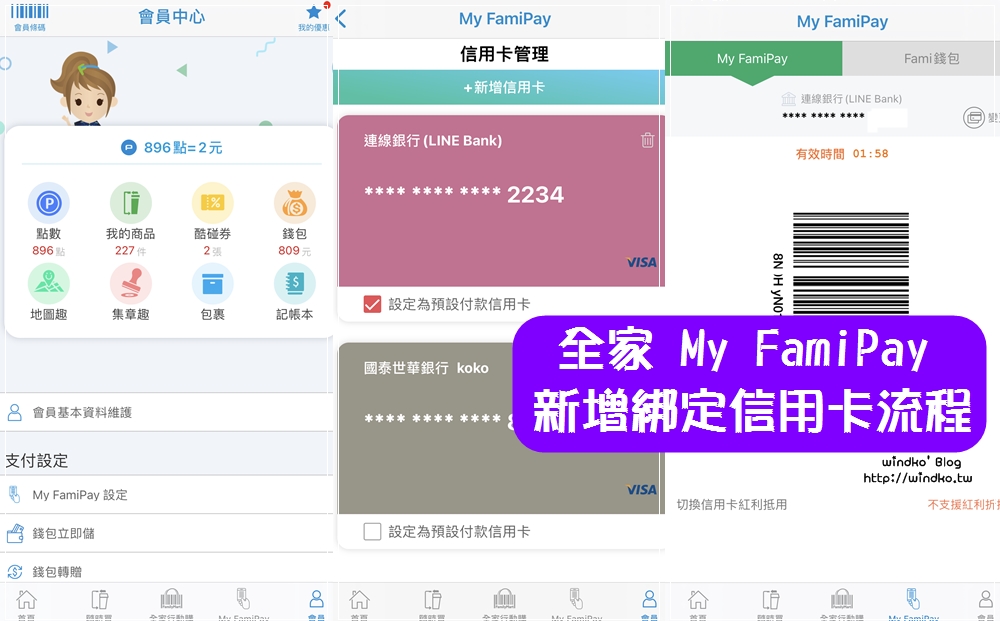The image size is (1000, 621).
Task: Select the My FamiPay tab
Action: pyautogui.click(x=754, y=59)
